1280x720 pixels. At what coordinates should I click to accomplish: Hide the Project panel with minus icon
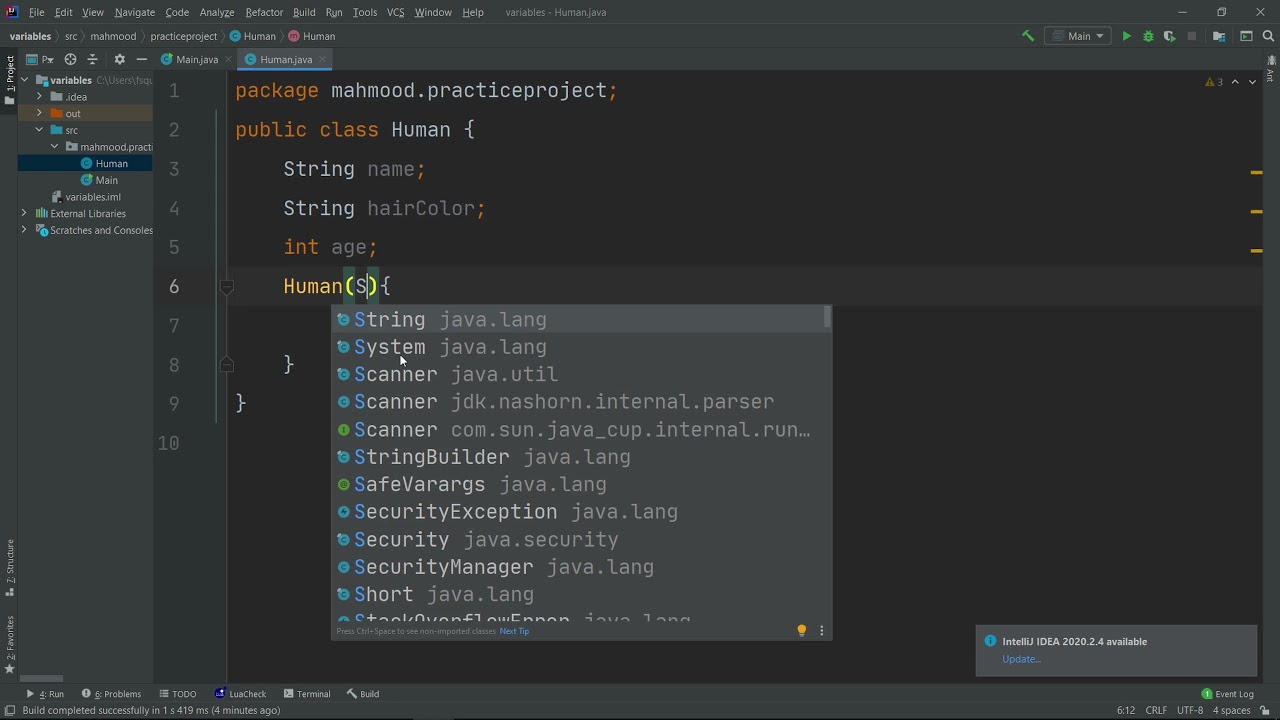pyautogui.click(x=141, y=59)
